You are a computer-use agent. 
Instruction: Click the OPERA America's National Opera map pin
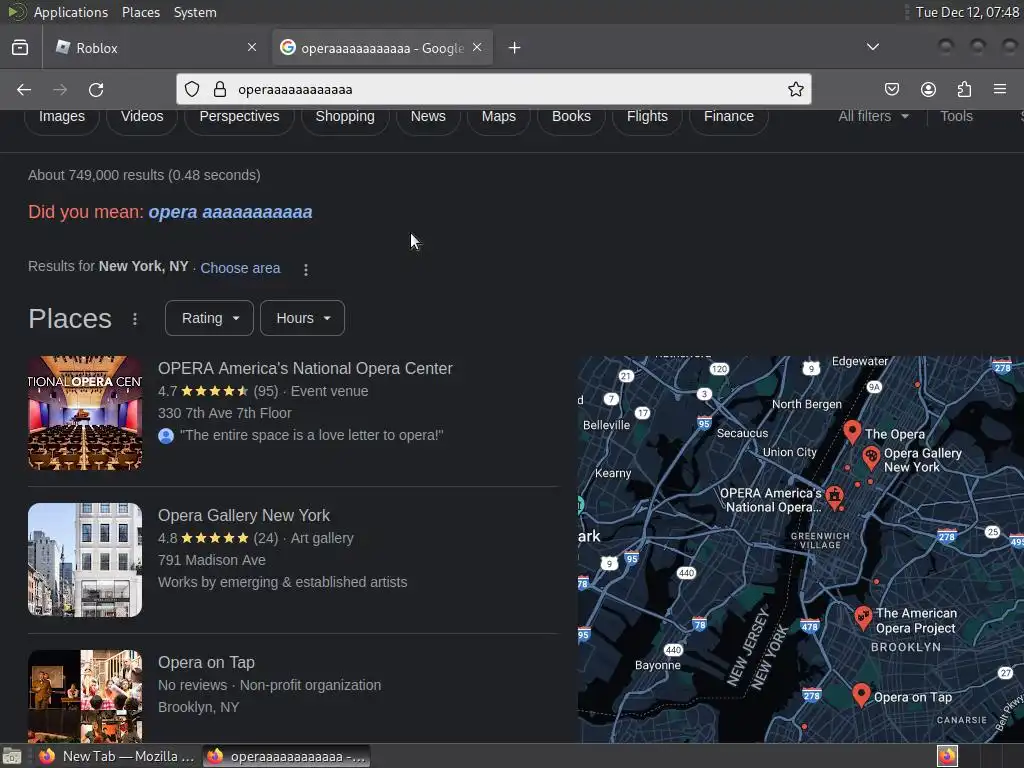(834, 497)
